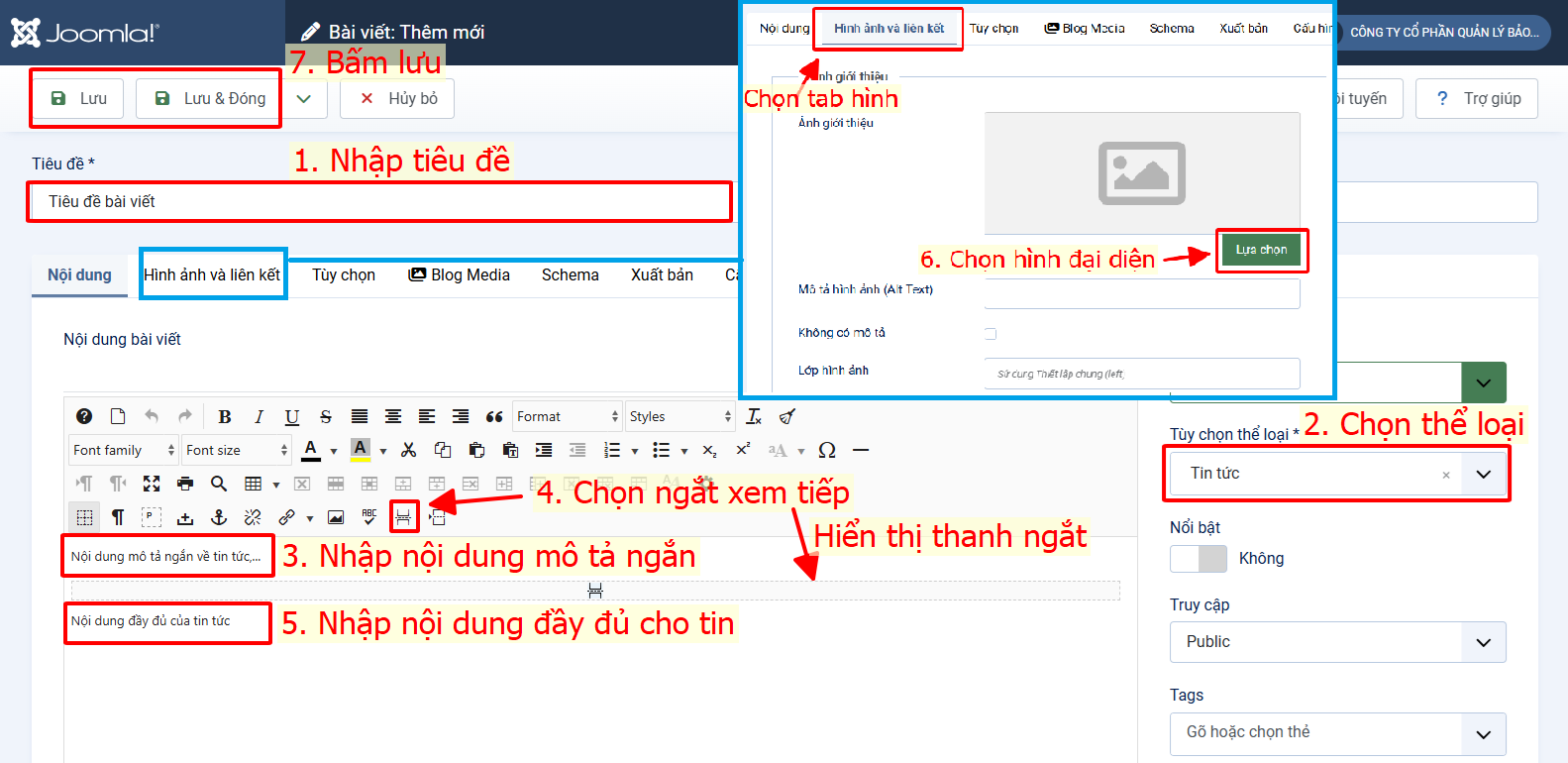Insert a Read More break
The image size is (1568, 763).
click(403, 517)
